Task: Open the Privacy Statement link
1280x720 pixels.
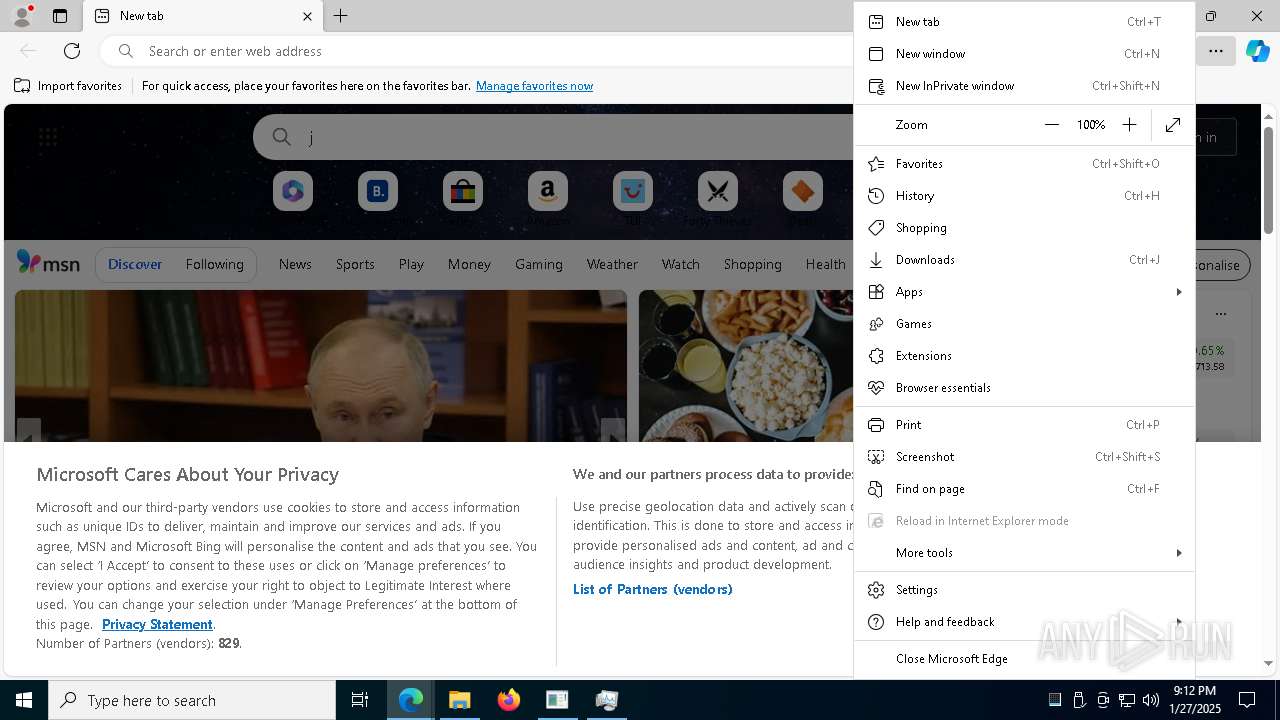Action: 157,624
